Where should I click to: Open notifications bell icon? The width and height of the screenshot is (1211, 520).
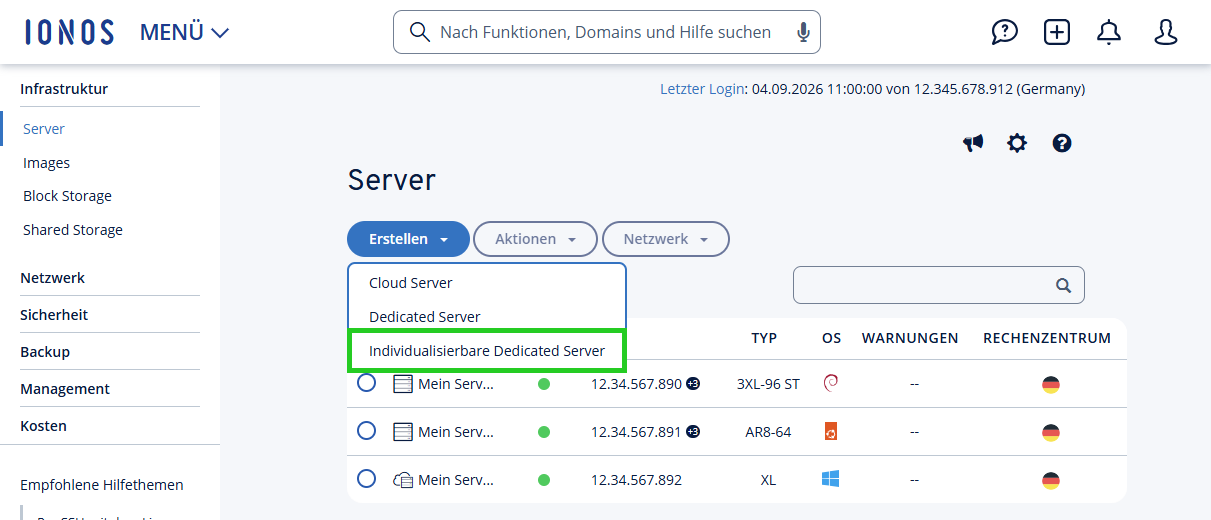click(1109, 32)
